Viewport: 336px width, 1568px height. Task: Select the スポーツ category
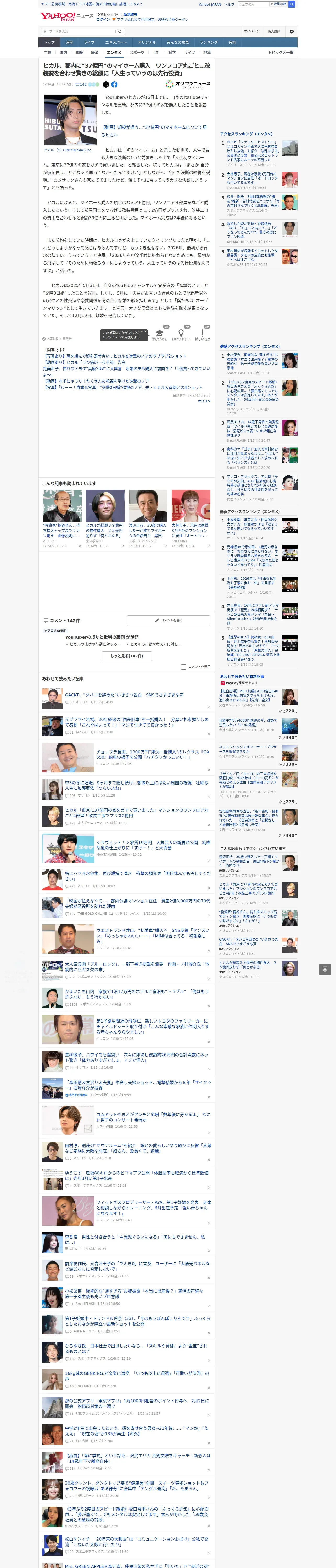(x=137, y=52)
